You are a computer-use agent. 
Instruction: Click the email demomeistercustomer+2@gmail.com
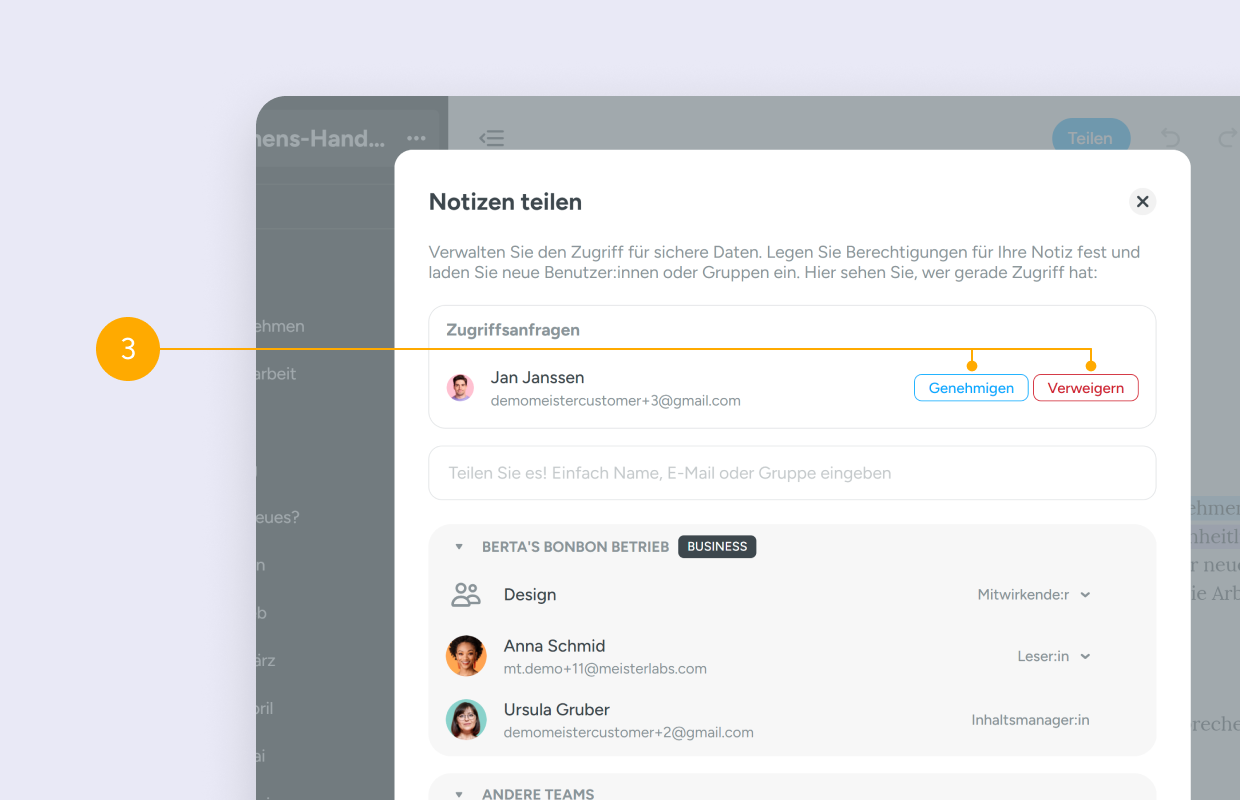pyautogui.click(x=629, y=733)
